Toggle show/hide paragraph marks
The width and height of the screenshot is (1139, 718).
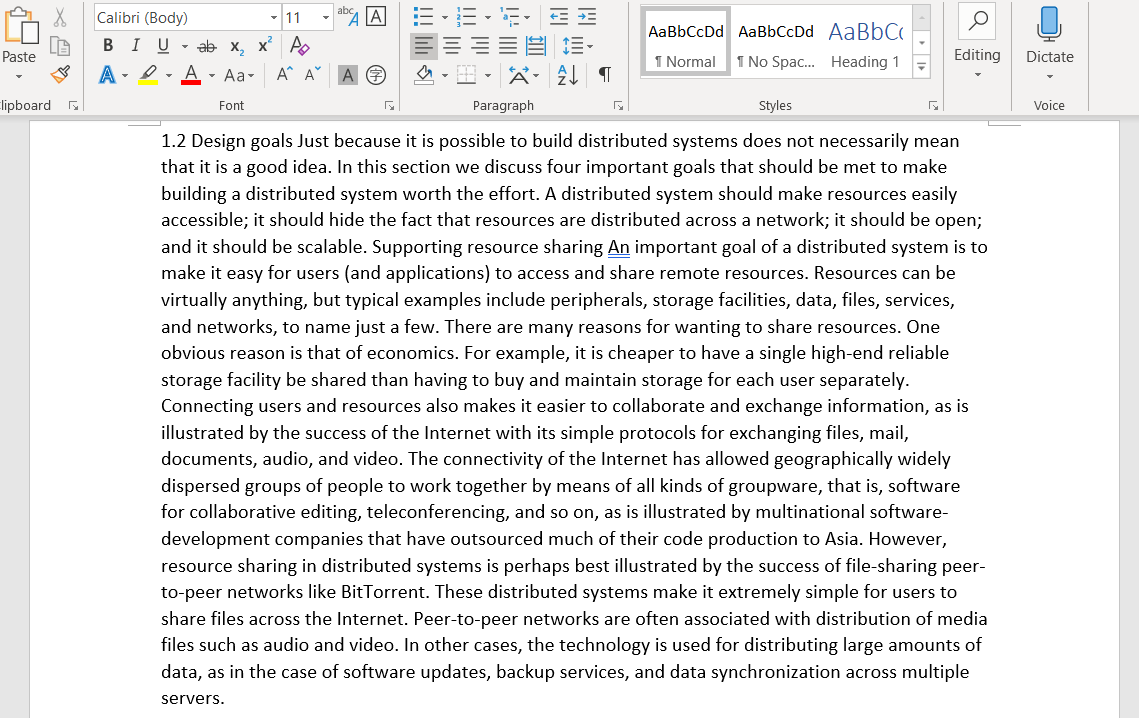click(x=604, y=75)
